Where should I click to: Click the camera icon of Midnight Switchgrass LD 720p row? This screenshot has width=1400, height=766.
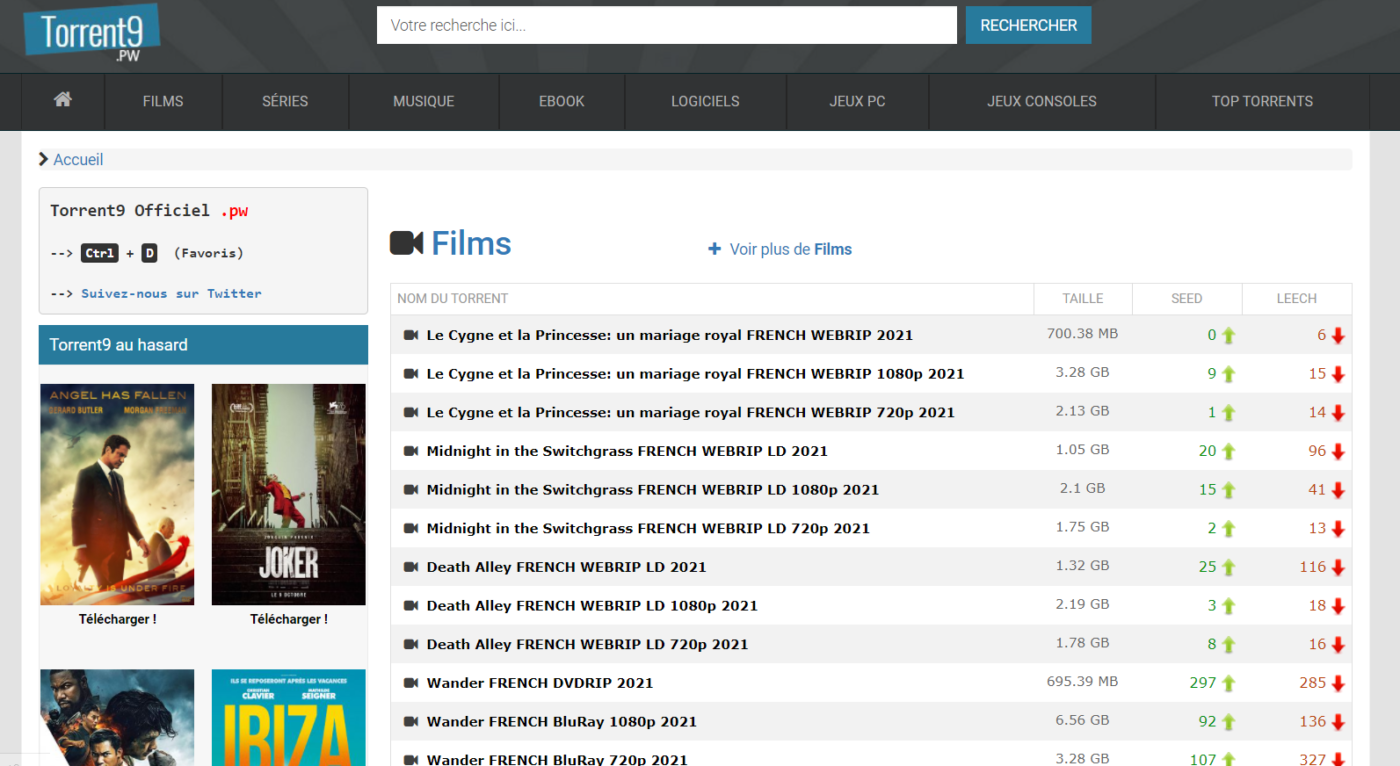click(410, 528)
